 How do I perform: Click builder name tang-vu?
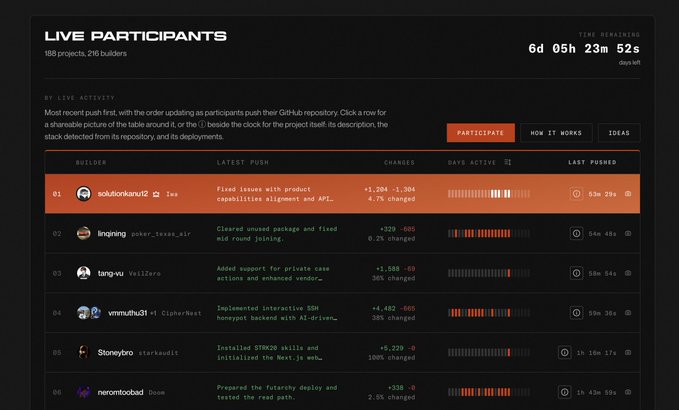110,273
